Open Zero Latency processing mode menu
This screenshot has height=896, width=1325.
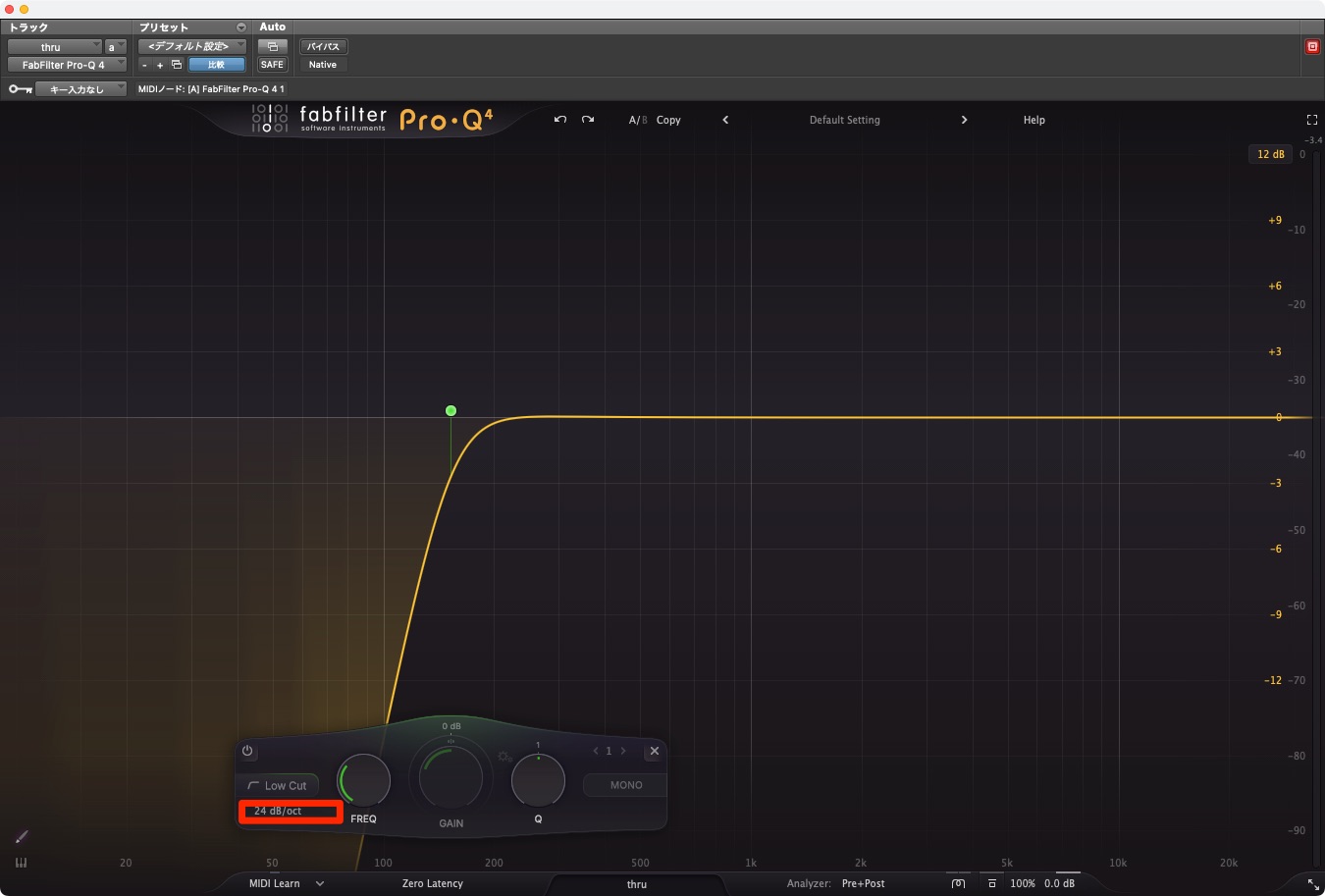(432, 883)
